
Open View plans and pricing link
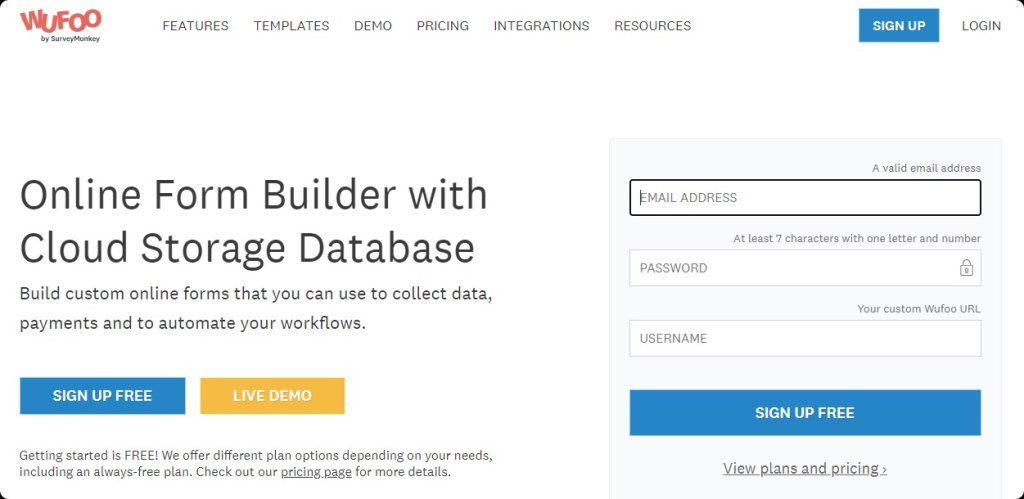[805, 468]
